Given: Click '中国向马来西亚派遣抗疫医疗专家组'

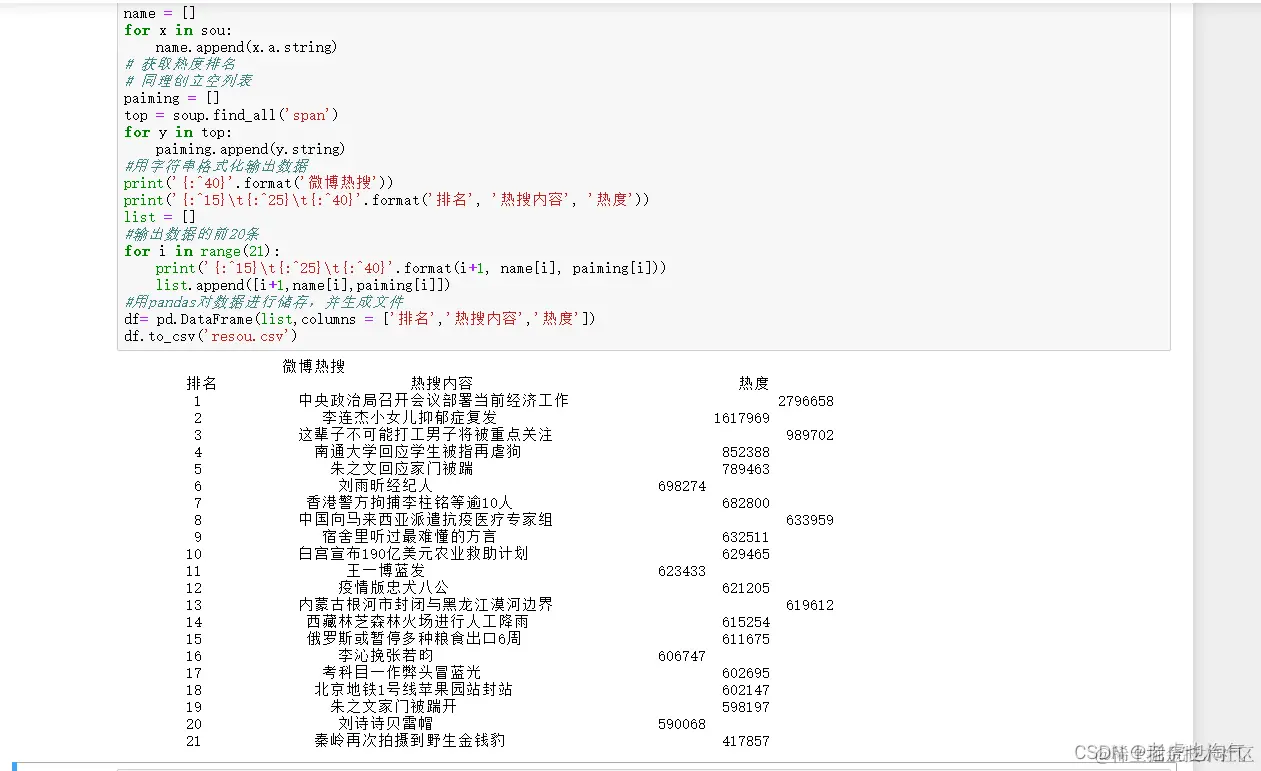Looking at the screenshot, I should [x=426, y=519].
